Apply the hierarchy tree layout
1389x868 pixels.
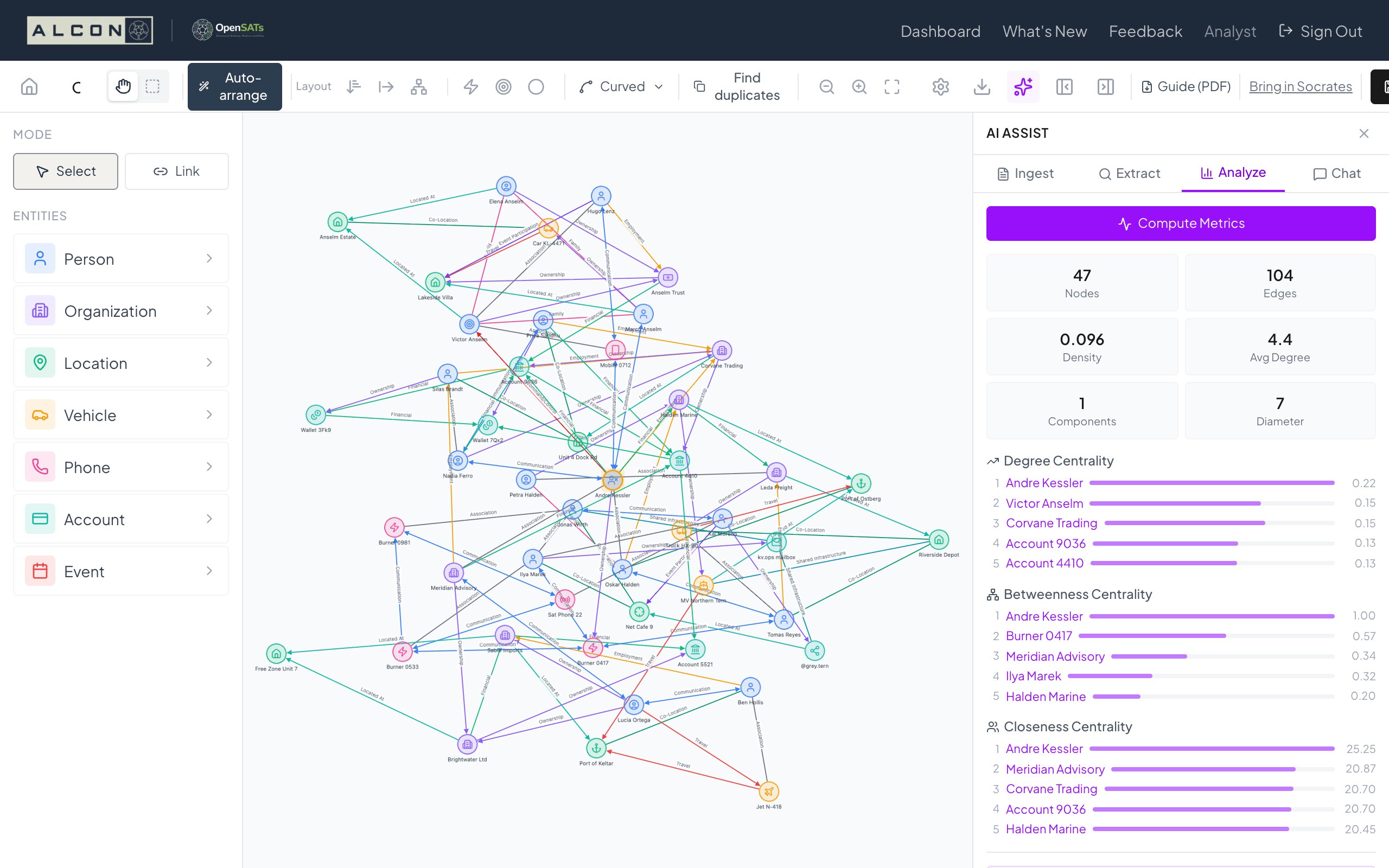pyautogui.click(x=419, y=87)
